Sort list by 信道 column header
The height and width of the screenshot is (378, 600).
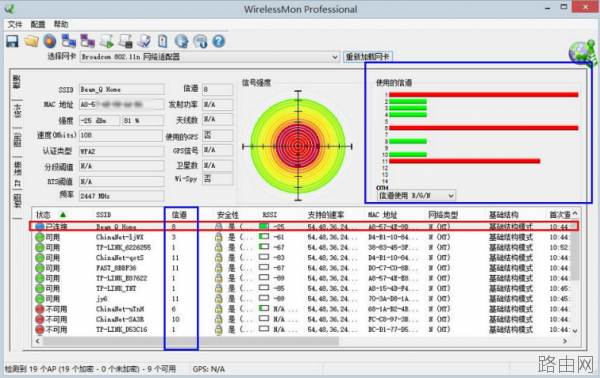point(179,215)
